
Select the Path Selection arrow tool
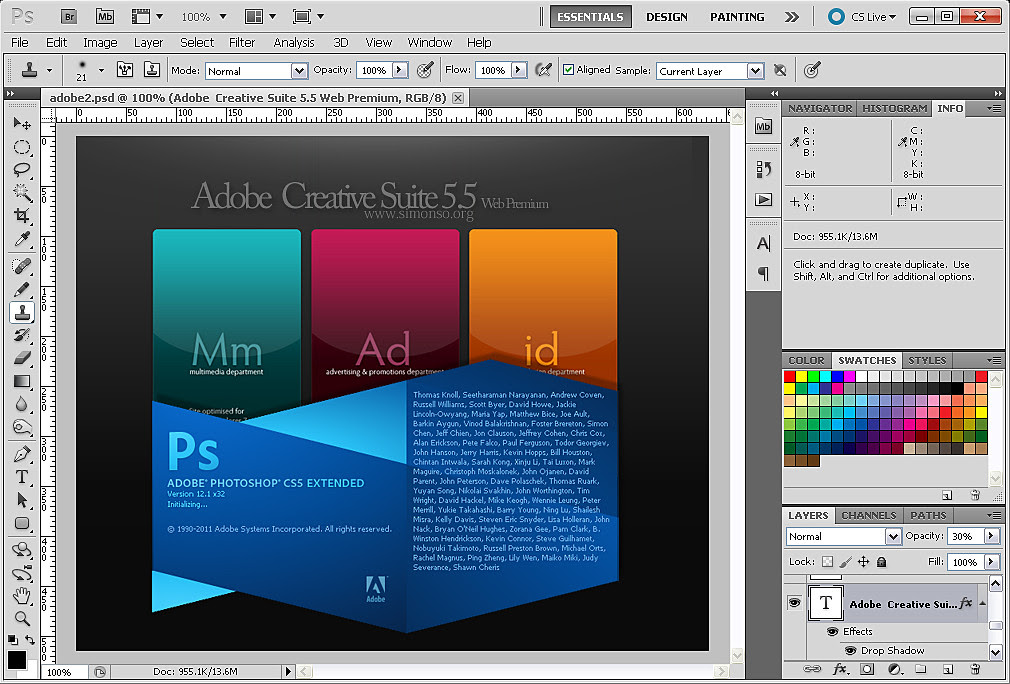pyautogui.click(x=22, y=500)
